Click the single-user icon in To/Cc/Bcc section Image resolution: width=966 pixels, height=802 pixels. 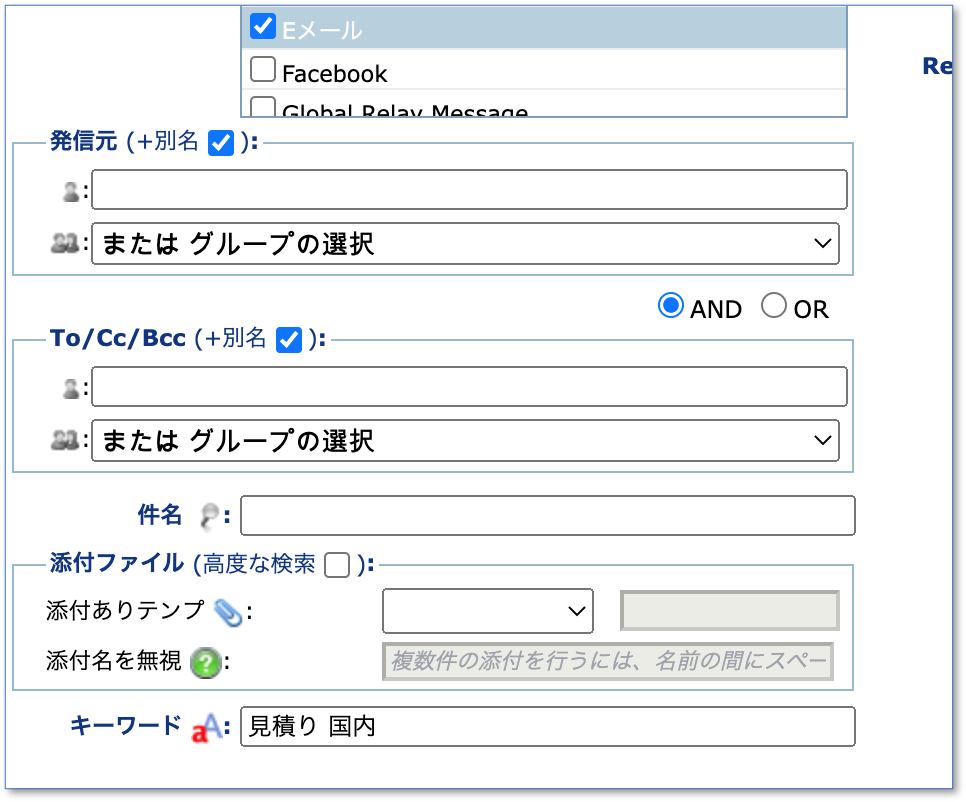[x=71, y=389]
